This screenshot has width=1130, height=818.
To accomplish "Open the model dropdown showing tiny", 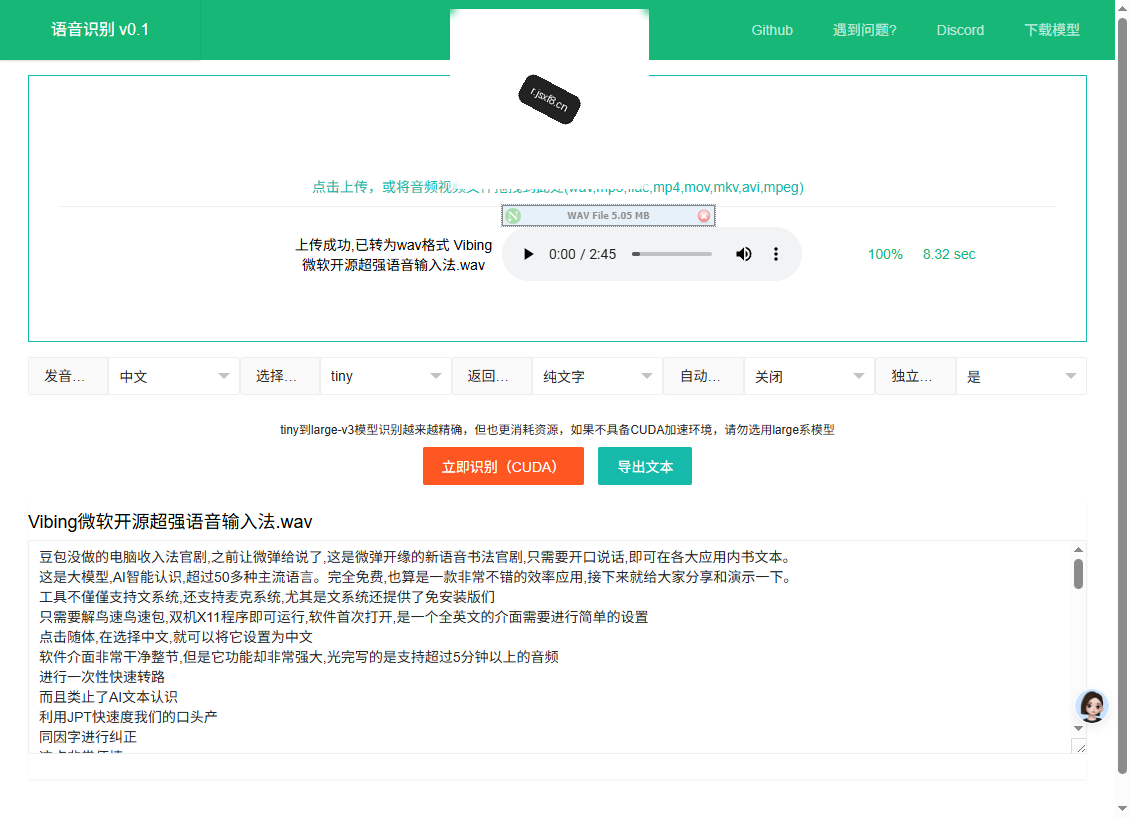I will [x=386, y=376].
